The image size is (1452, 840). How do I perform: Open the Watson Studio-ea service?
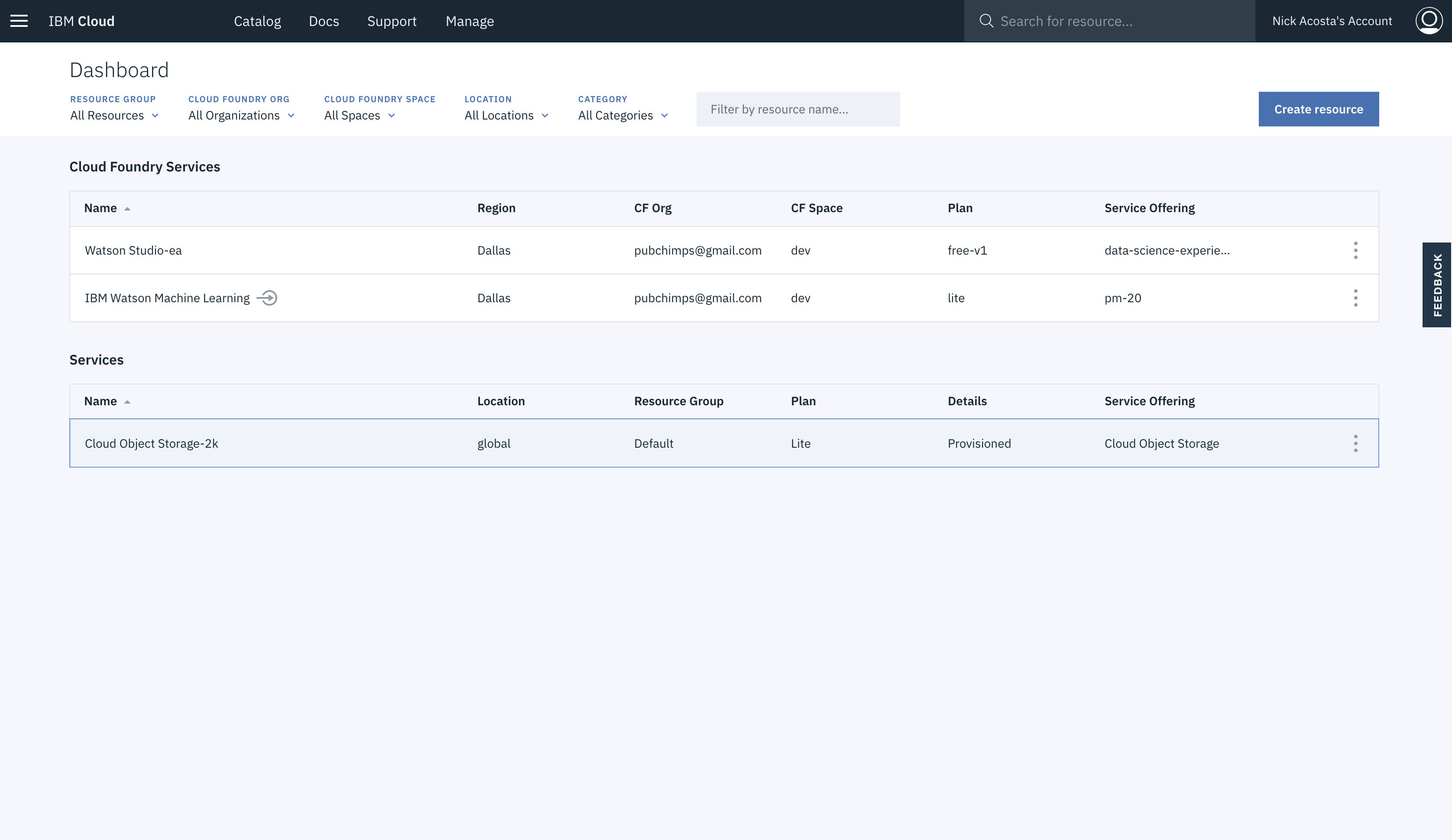click(x=133, y=251)
